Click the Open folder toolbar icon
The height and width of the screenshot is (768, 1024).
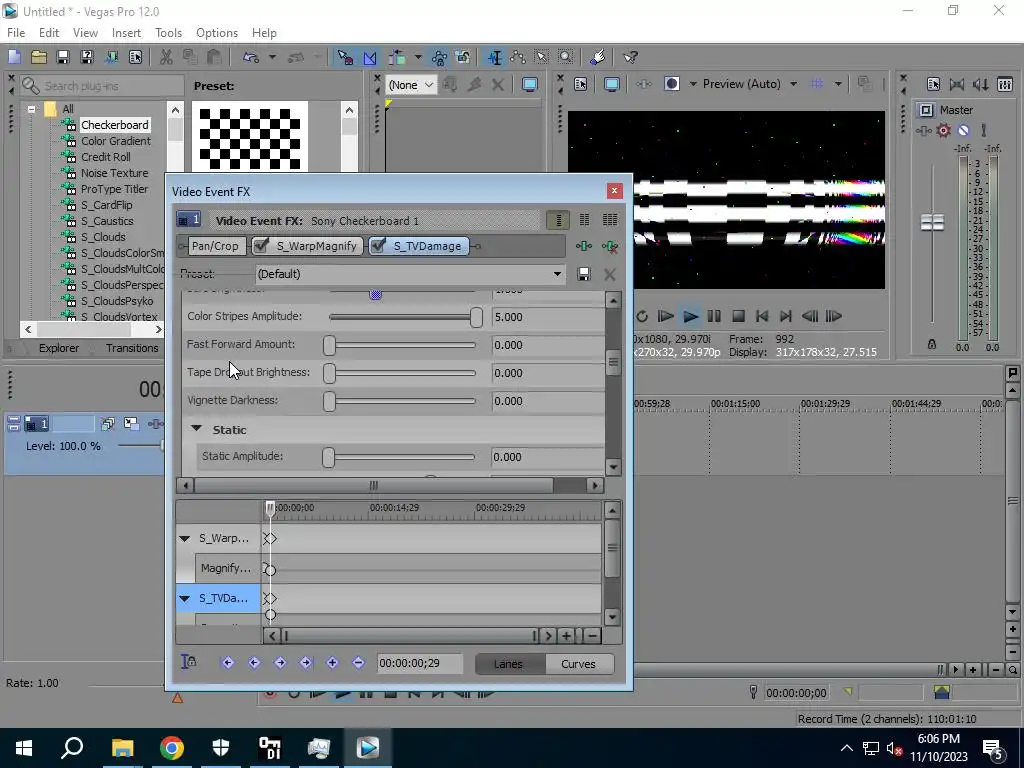coord(39,57)
